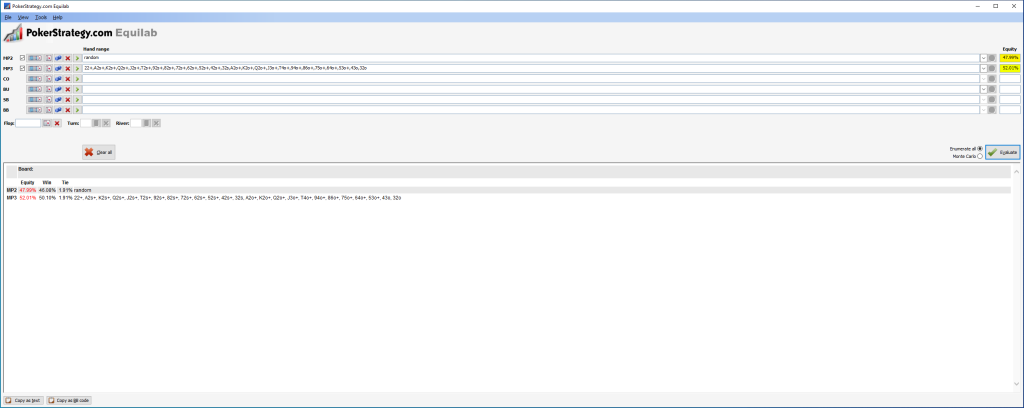Expand the MP2 hand range dropdown

tap(984, 58)
